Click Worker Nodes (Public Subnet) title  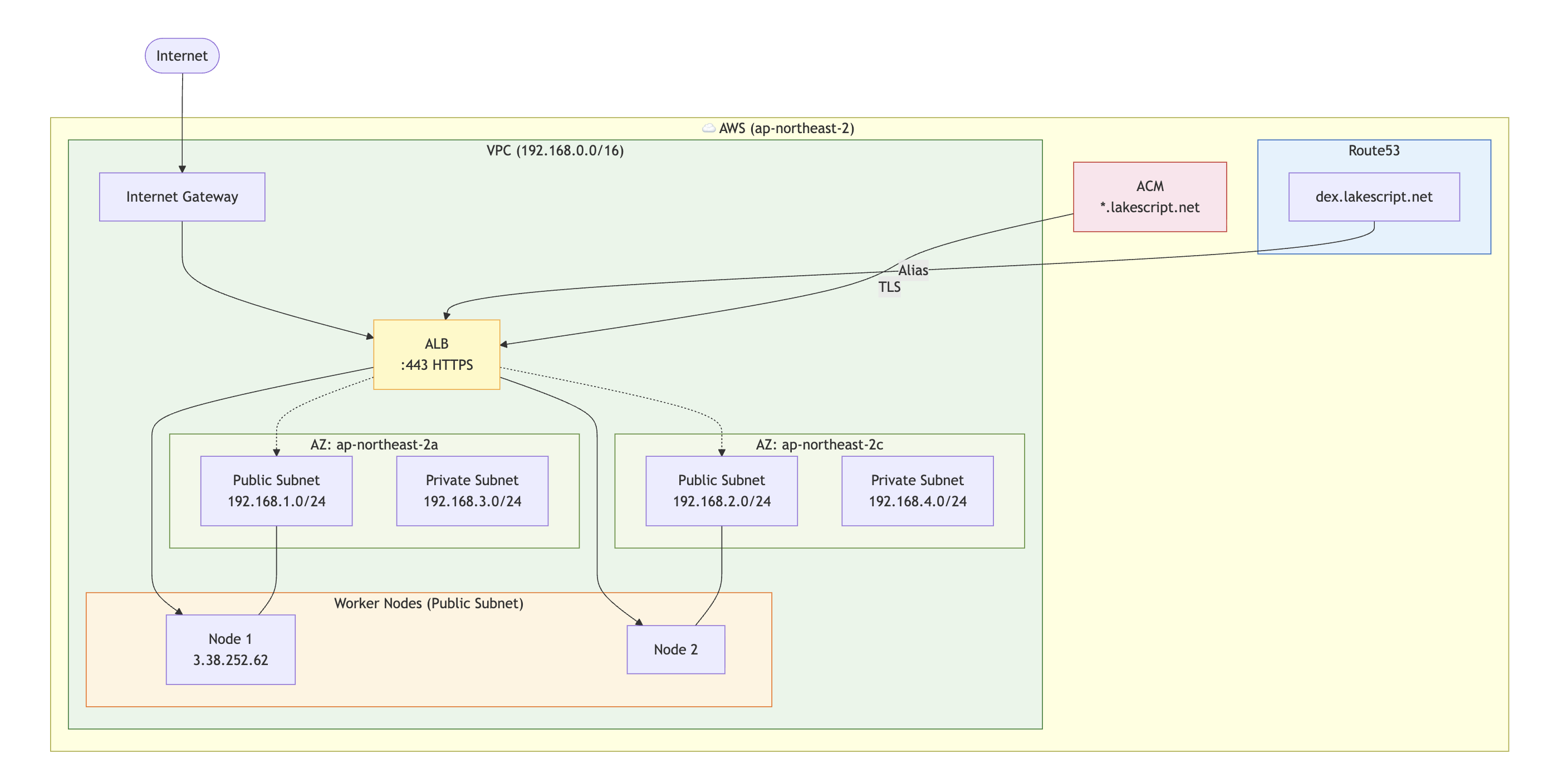tap(429, 603)
